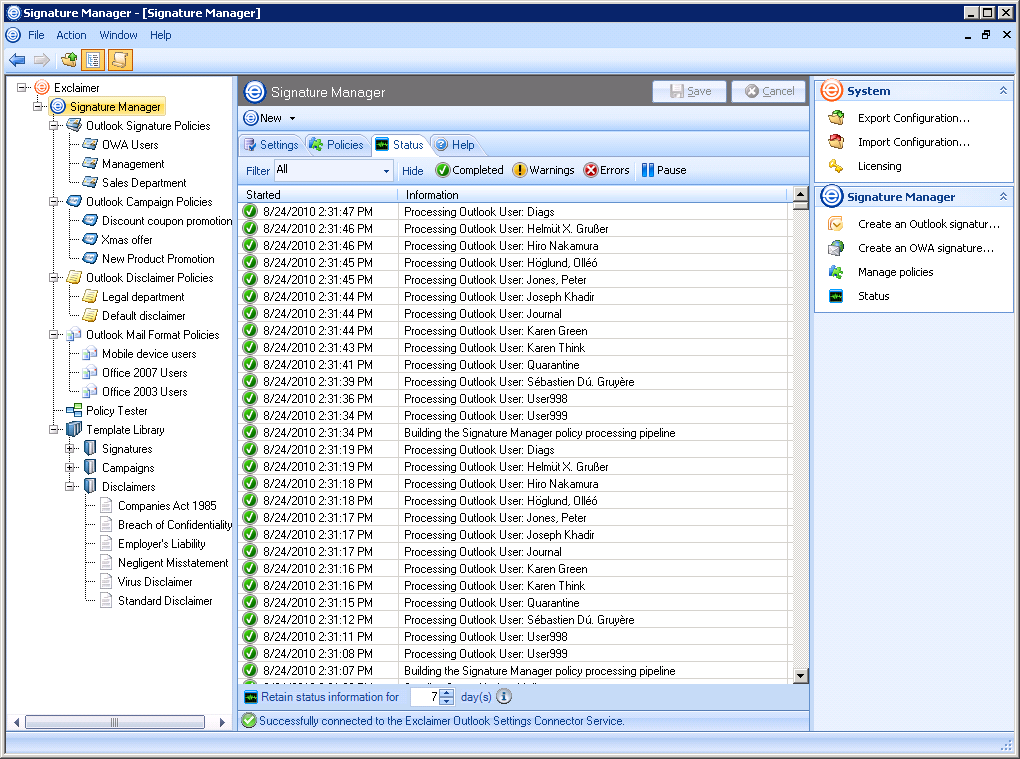Click the status list scroll down arrow
1020x759 pixels.
coord(801,676)
